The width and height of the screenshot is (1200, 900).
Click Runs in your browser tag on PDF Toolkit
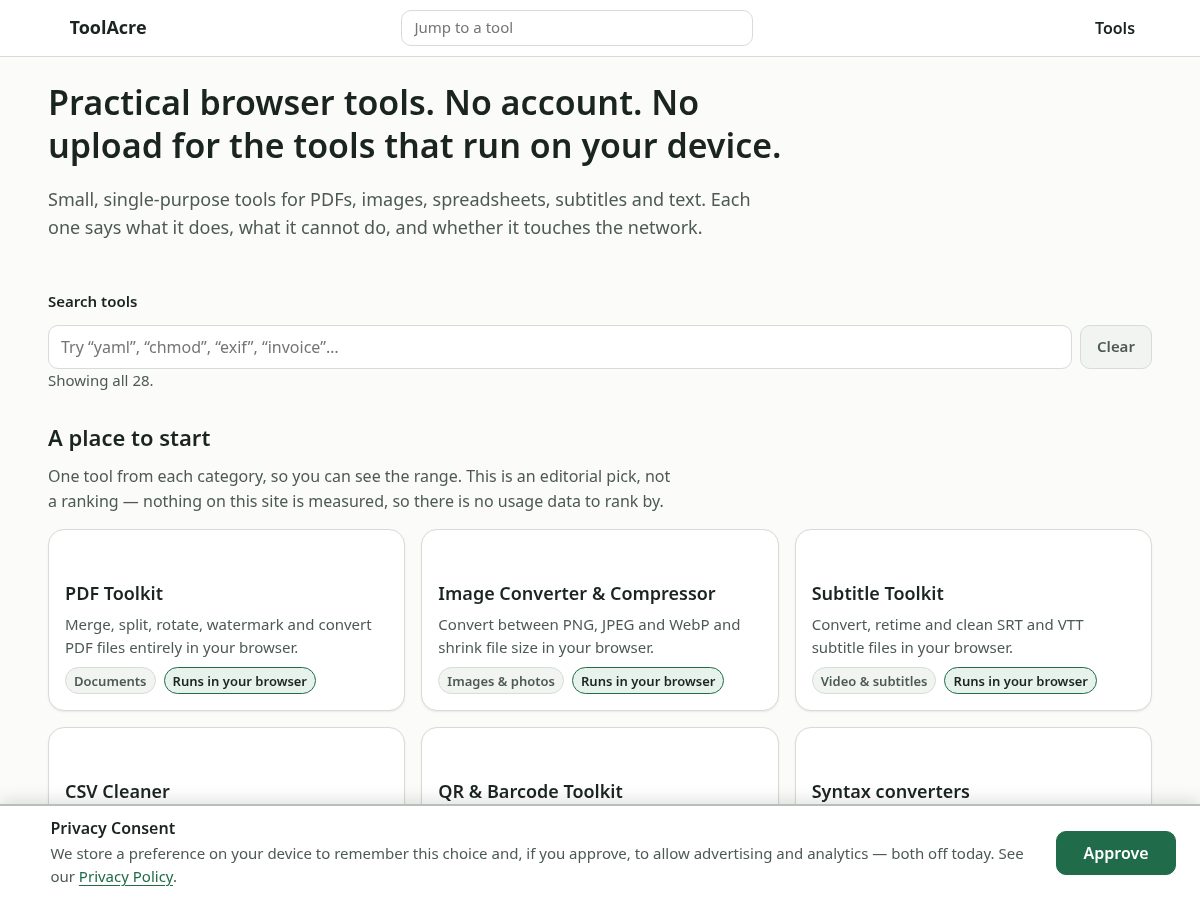point(240,681)
